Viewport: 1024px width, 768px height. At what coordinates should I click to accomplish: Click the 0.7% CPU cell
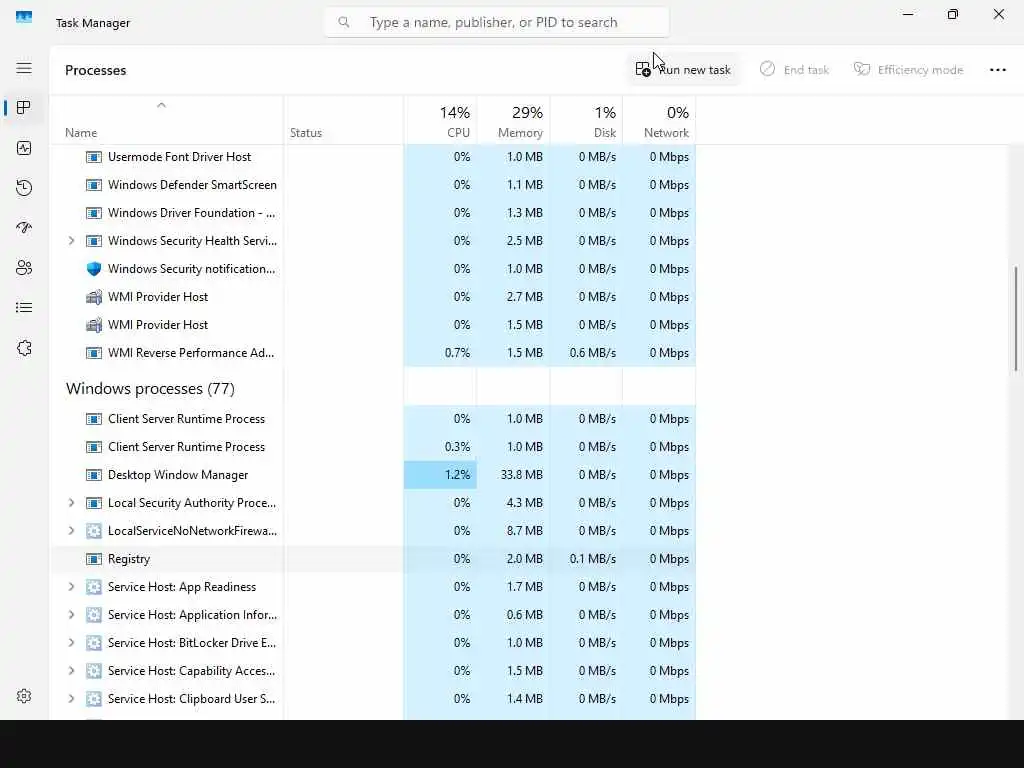[x=440, y=353]
